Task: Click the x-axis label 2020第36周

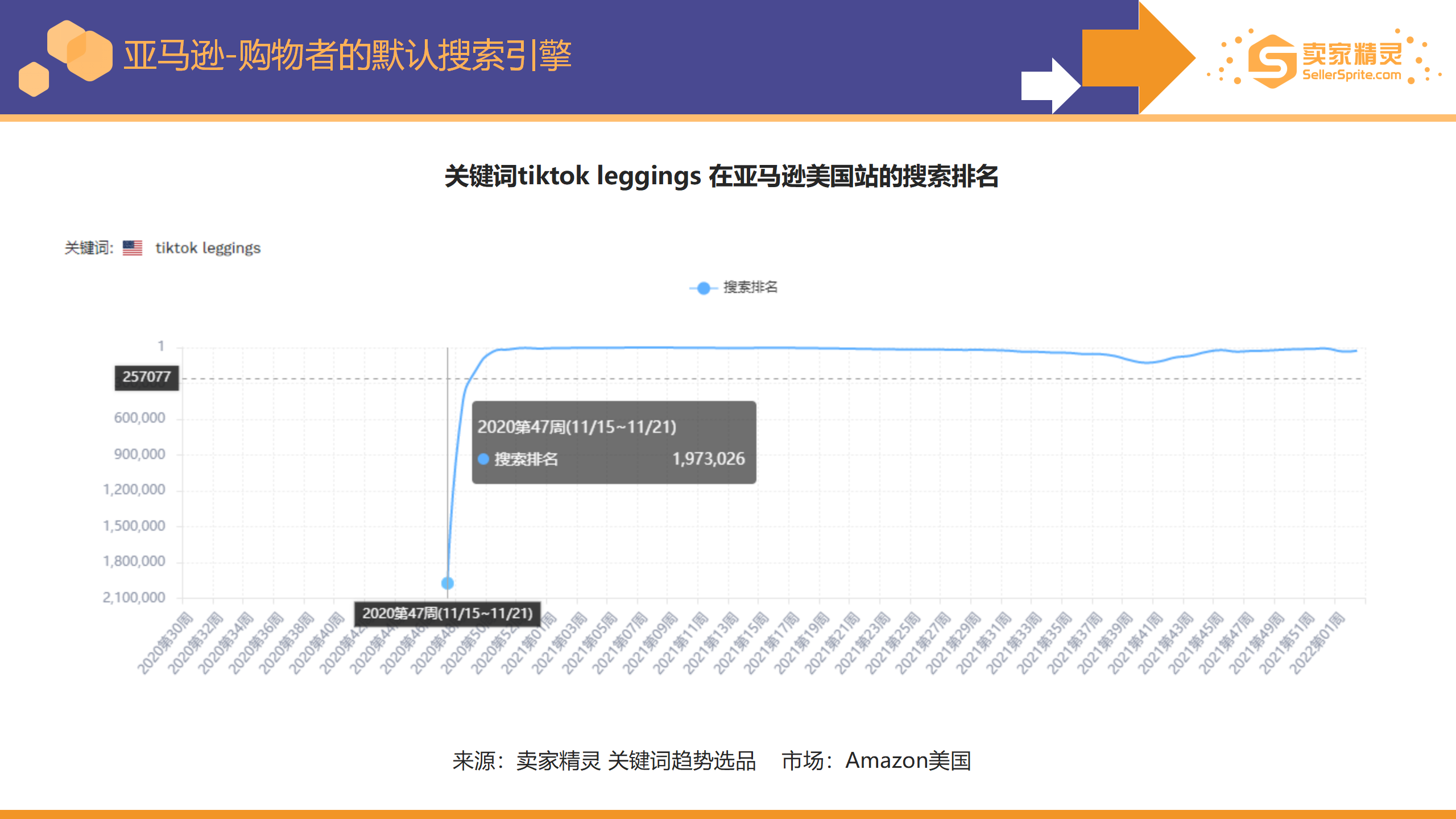Action: 257,643
